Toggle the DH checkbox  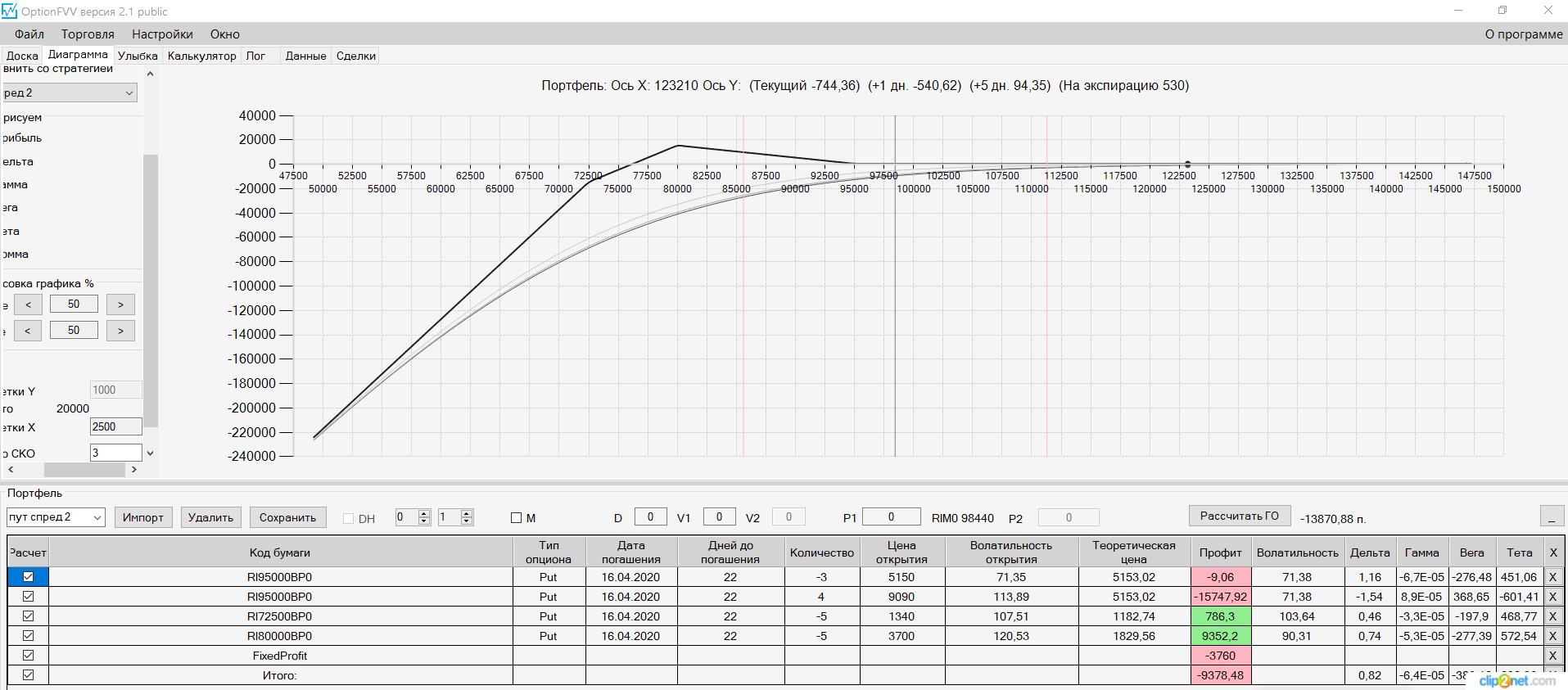348,518
